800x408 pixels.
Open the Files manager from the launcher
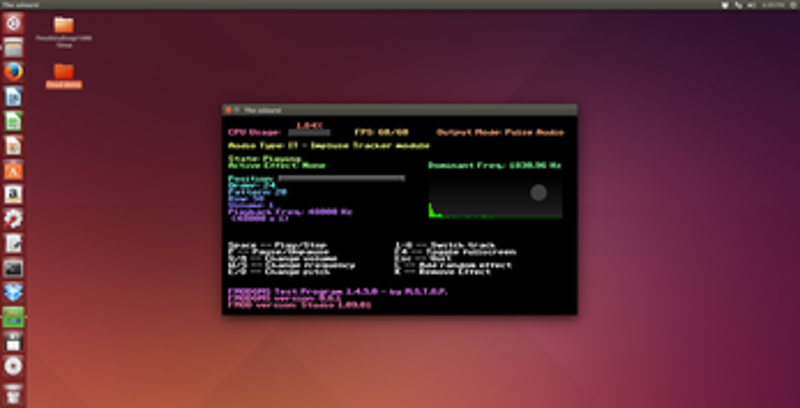(13, 48)
